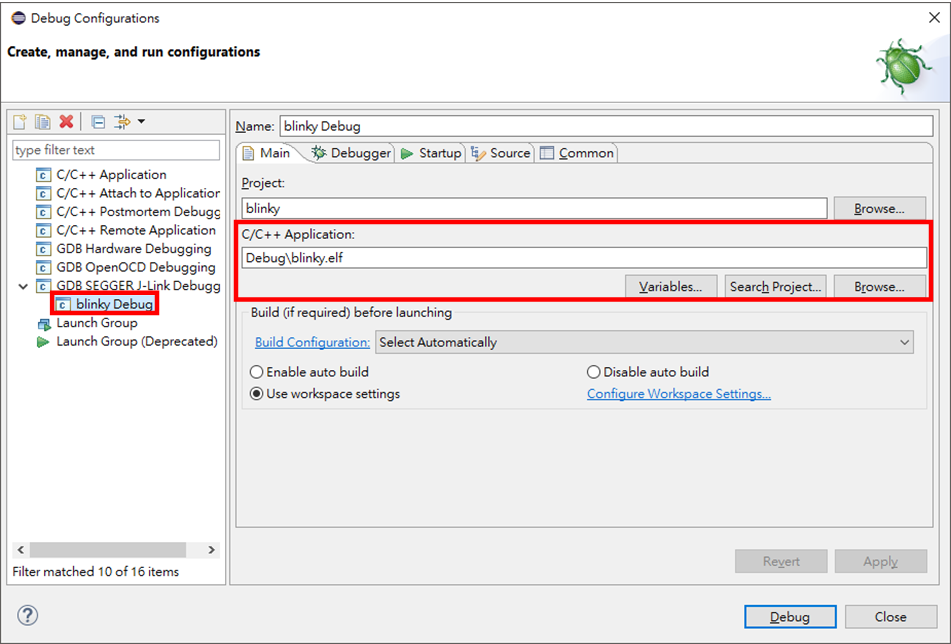
Task: Open Configure Workspace Settings link
Action: [x=678, y=394]
